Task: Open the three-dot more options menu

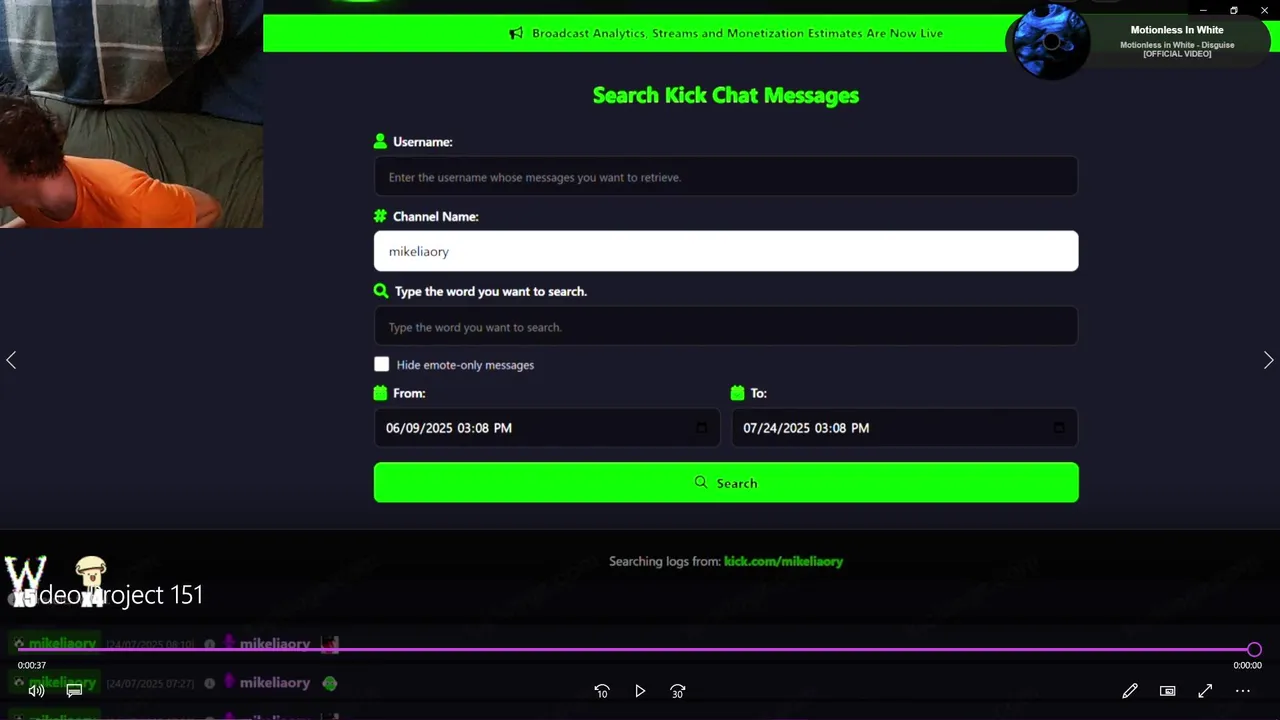Action: pos(1243,691)
